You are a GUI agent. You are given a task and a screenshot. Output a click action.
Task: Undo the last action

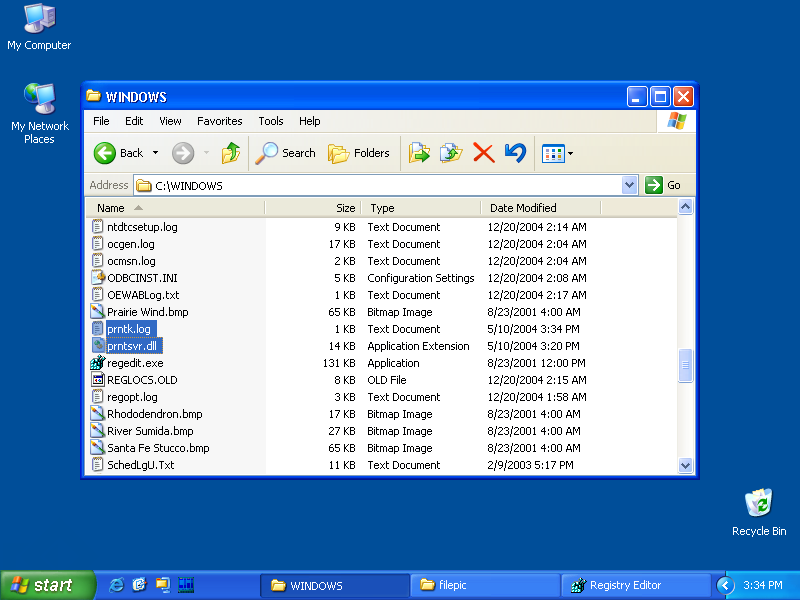tap(515, 153)
